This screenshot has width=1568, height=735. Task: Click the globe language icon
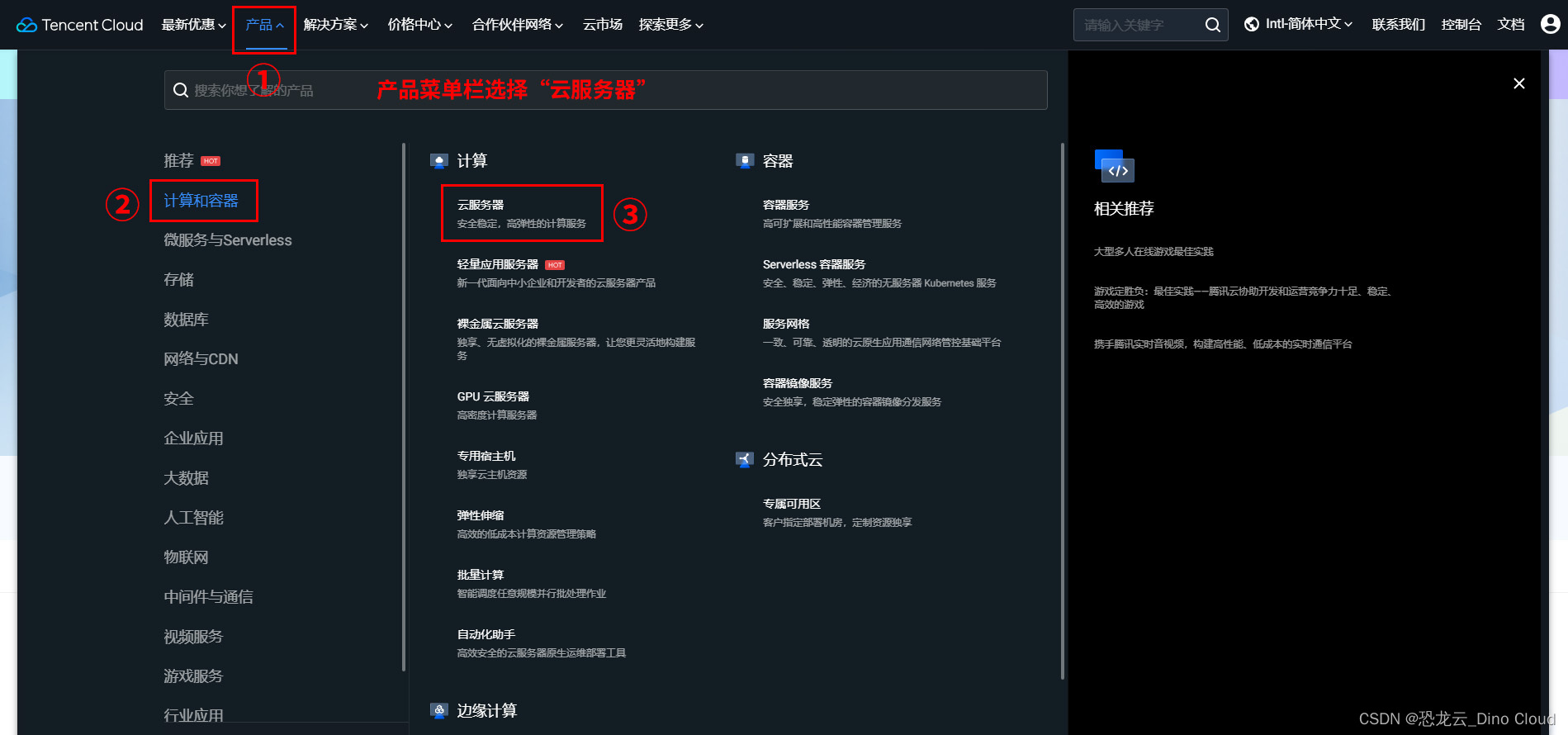click(x=1252, y=24)
